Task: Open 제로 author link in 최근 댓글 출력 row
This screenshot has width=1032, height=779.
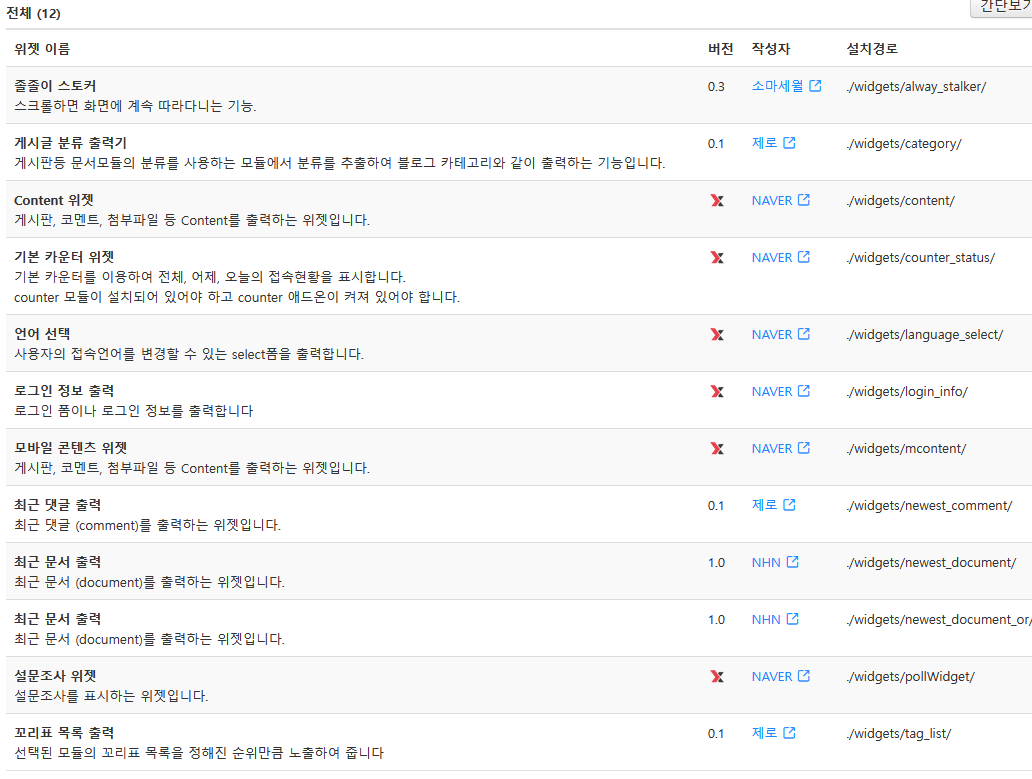Action: pyautogui.click(x=764, y=505)
